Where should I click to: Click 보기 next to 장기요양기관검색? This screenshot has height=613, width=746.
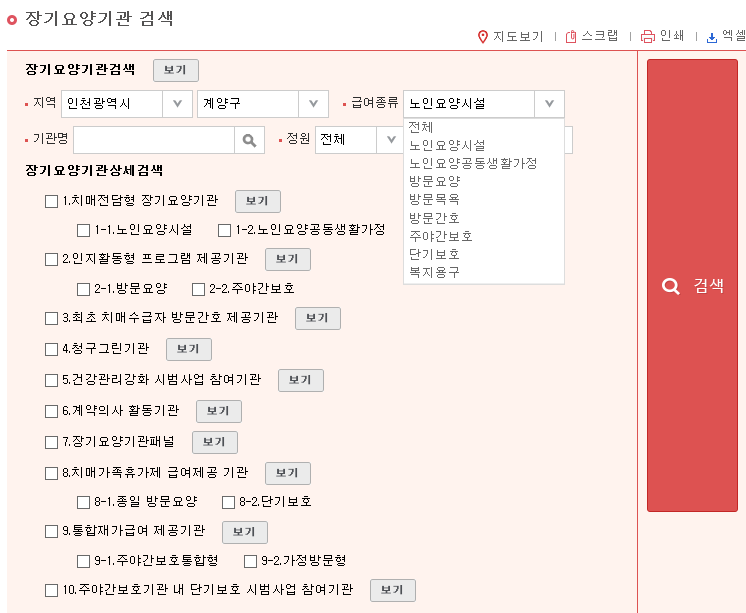tap(176, 70)
